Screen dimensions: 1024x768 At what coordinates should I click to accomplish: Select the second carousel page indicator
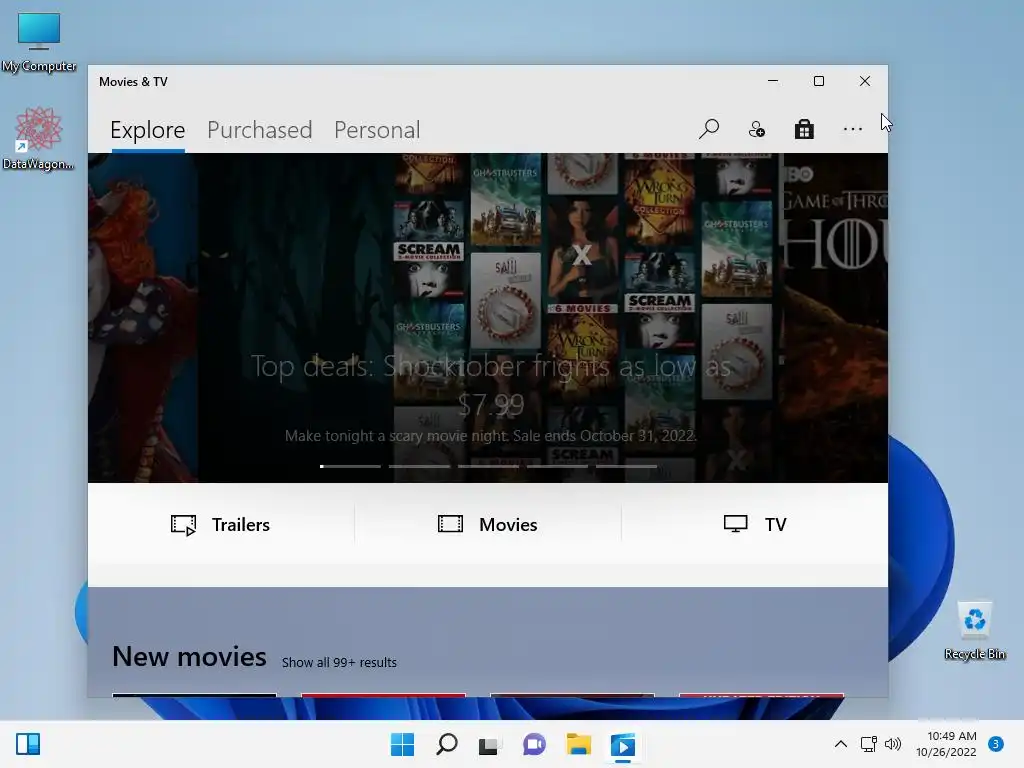(x=419, y=466)
